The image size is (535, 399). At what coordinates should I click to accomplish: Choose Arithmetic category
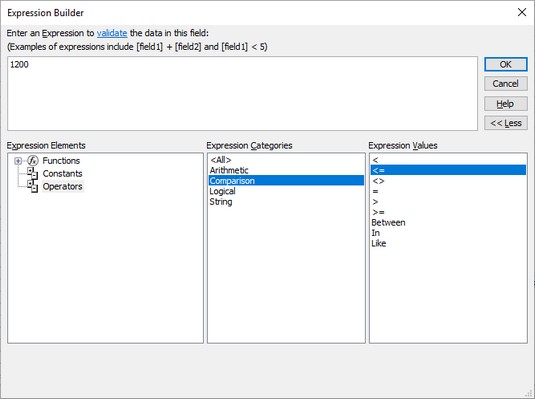point(286,170)
